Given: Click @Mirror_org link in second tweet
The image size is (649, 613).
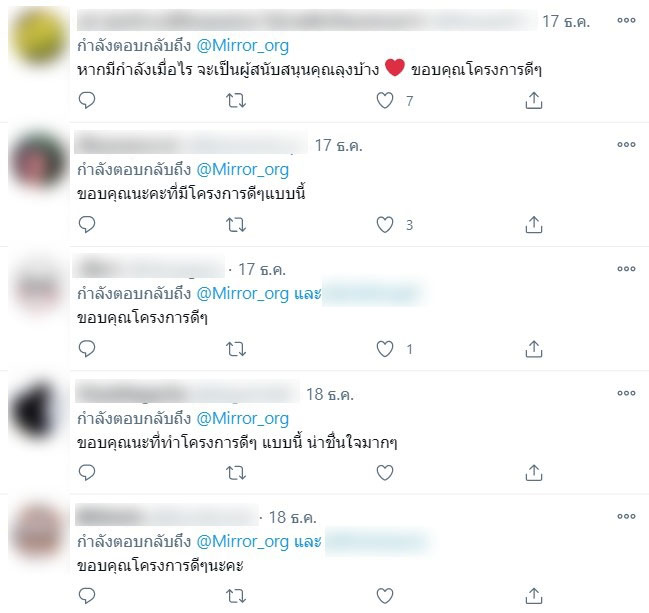Looking at the screenshot, I should 242,169.
